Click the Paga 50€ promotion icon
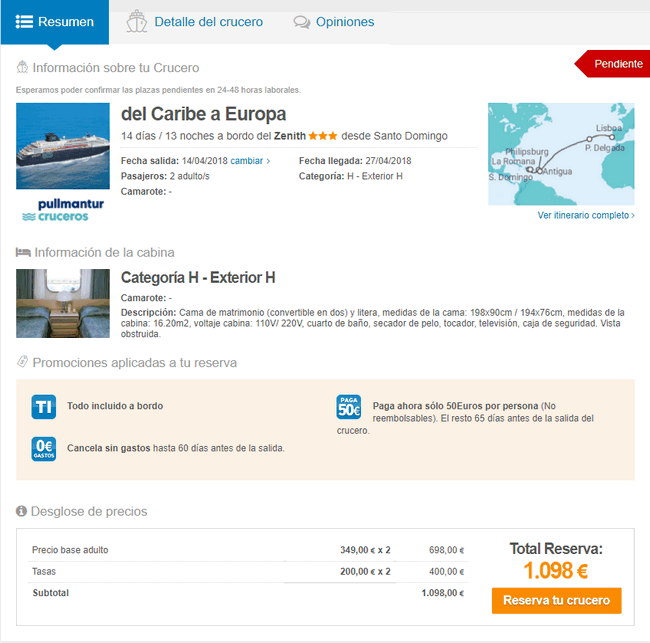This screenshot has width=650, height=643. pos(349,407)
